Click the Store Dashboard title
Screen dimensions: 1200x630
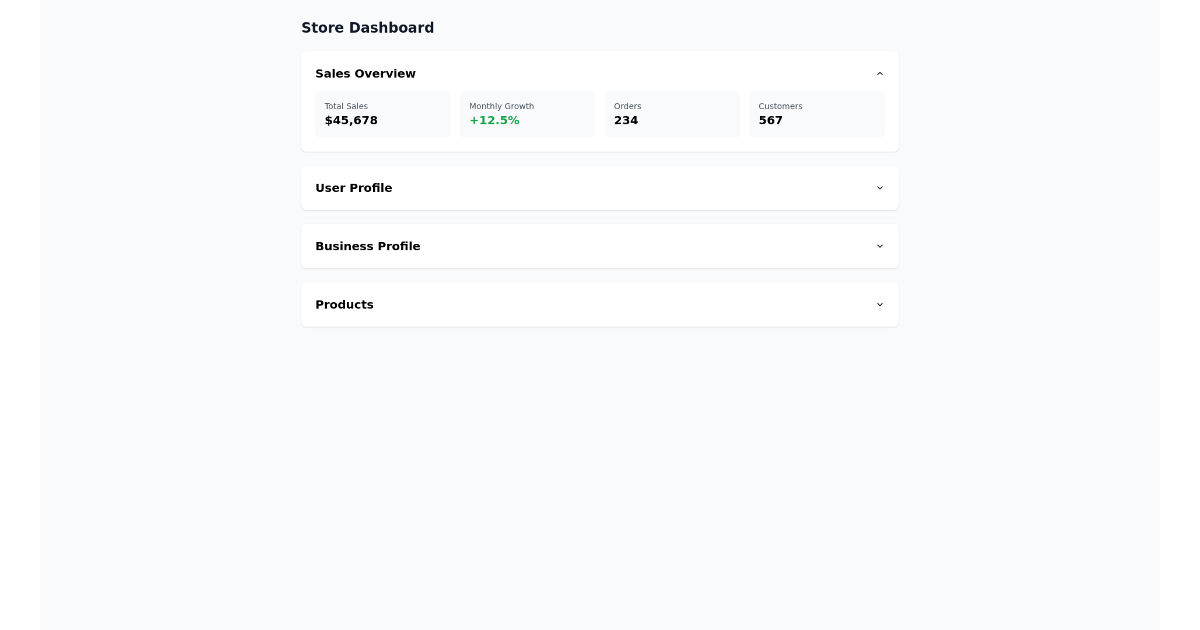pyautogui.click(x=368, y=28)
